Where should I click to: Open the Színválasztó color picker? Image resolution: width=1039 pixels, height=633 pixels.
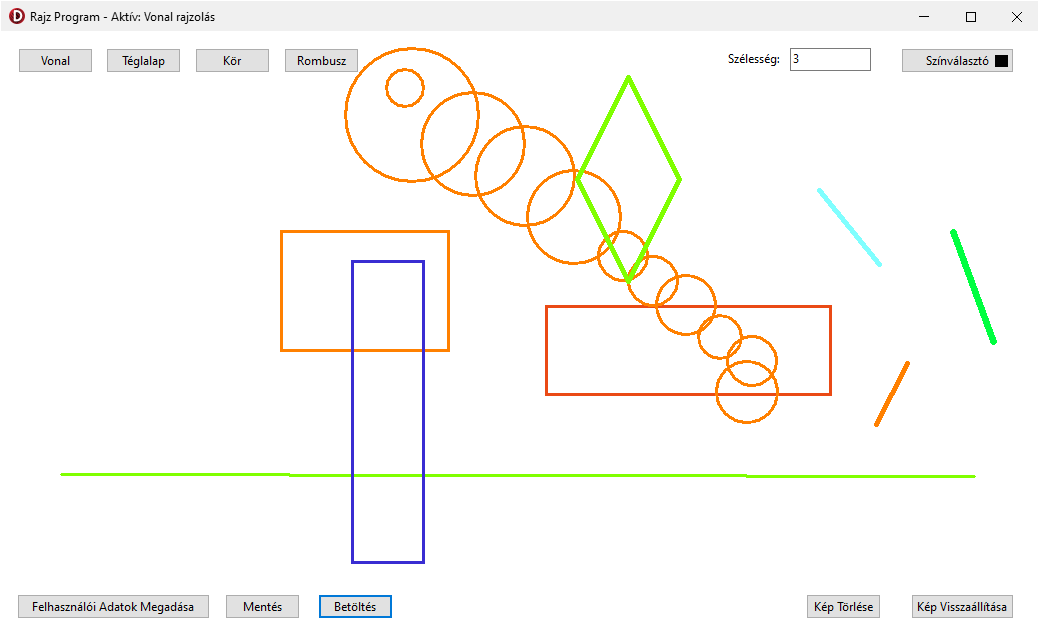point(956,61)
